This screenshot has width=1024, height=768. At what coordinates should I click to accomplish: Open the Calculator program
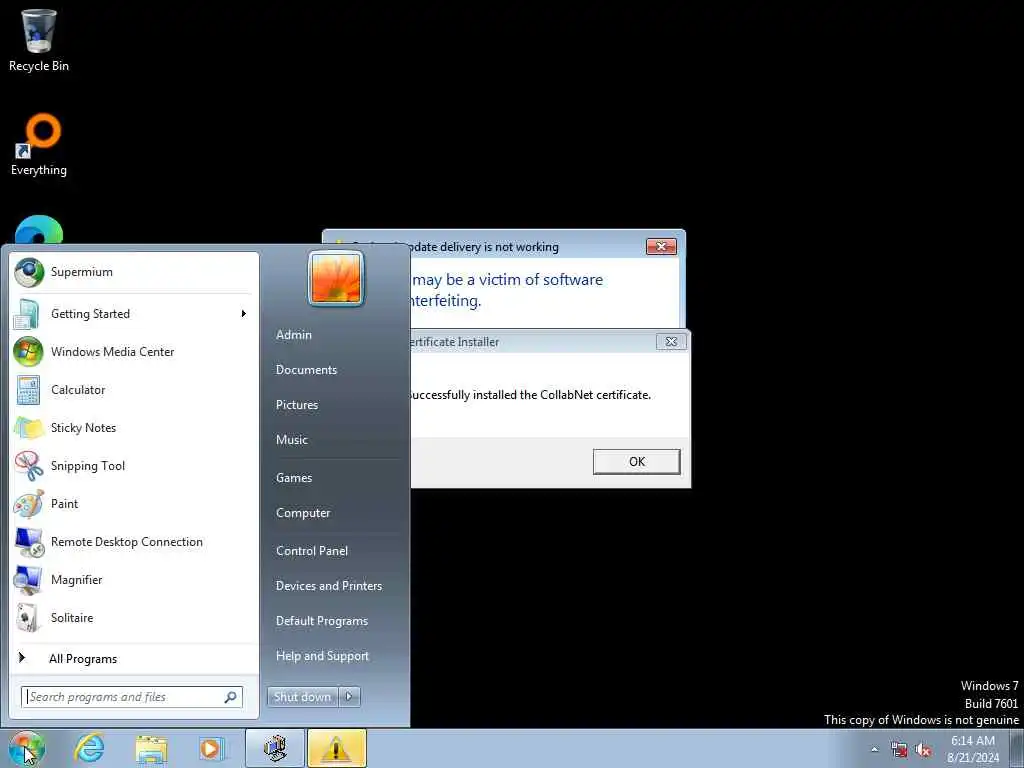coord(133,390)
